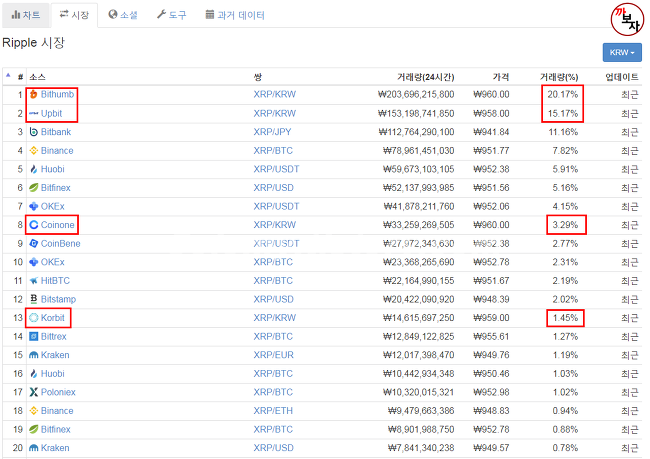Click XRP/USD pair in Bitstamp row
650x459 pixels.
pos(274,299)
